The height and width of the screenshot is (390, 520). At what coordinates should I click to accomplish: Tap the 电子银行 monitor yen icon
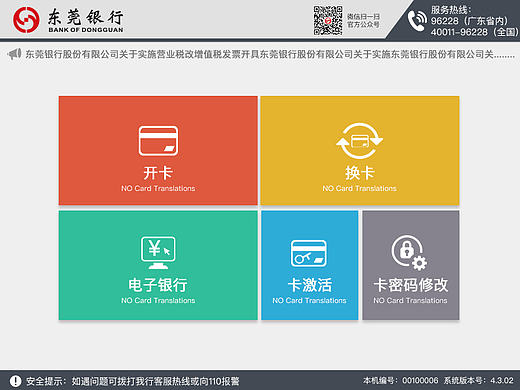tap(158, 252)
